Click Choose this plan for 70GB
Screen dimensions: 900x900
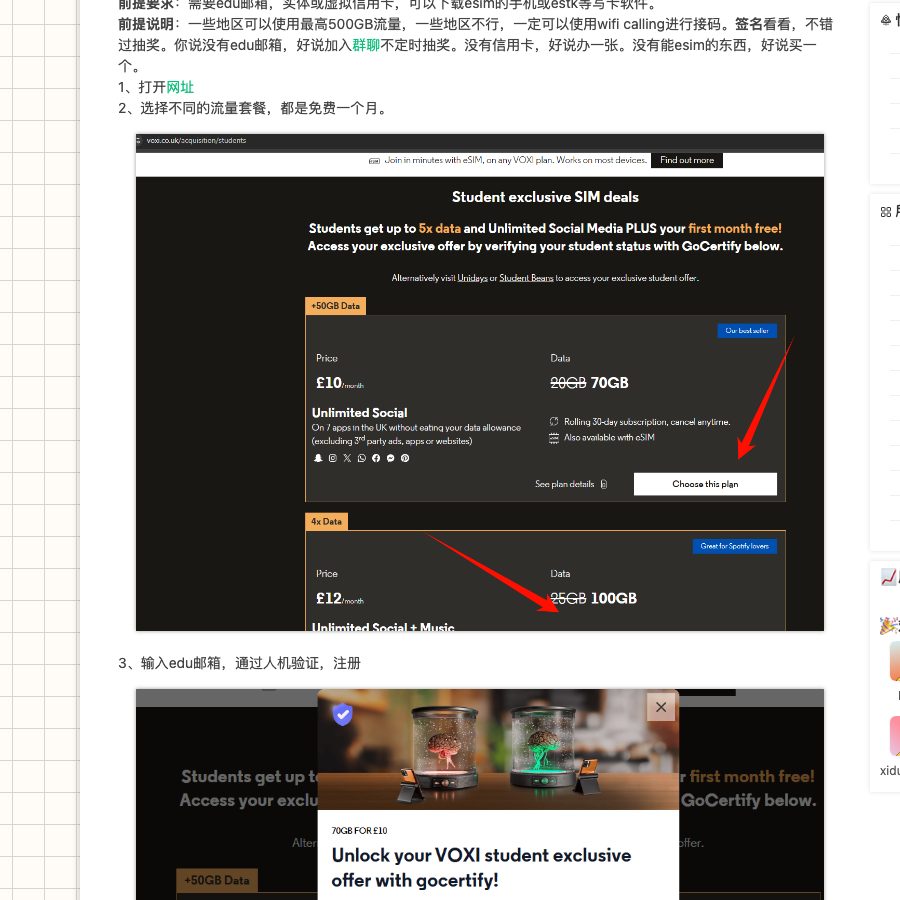[x=705, y=484]
